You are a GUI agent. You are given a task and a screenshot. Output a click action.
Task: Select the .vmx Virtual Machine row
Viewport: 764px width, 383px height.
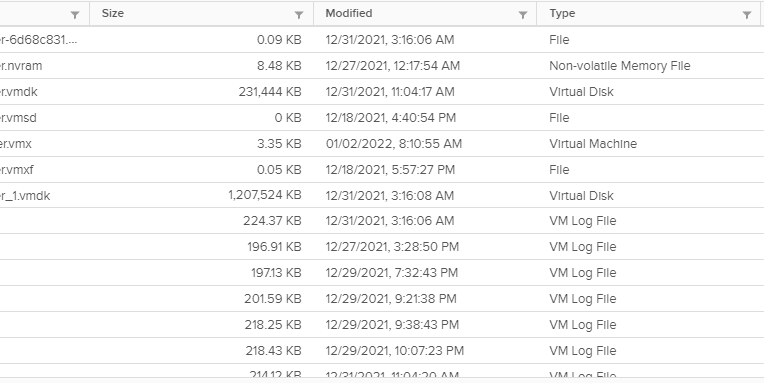pos(382,144)
